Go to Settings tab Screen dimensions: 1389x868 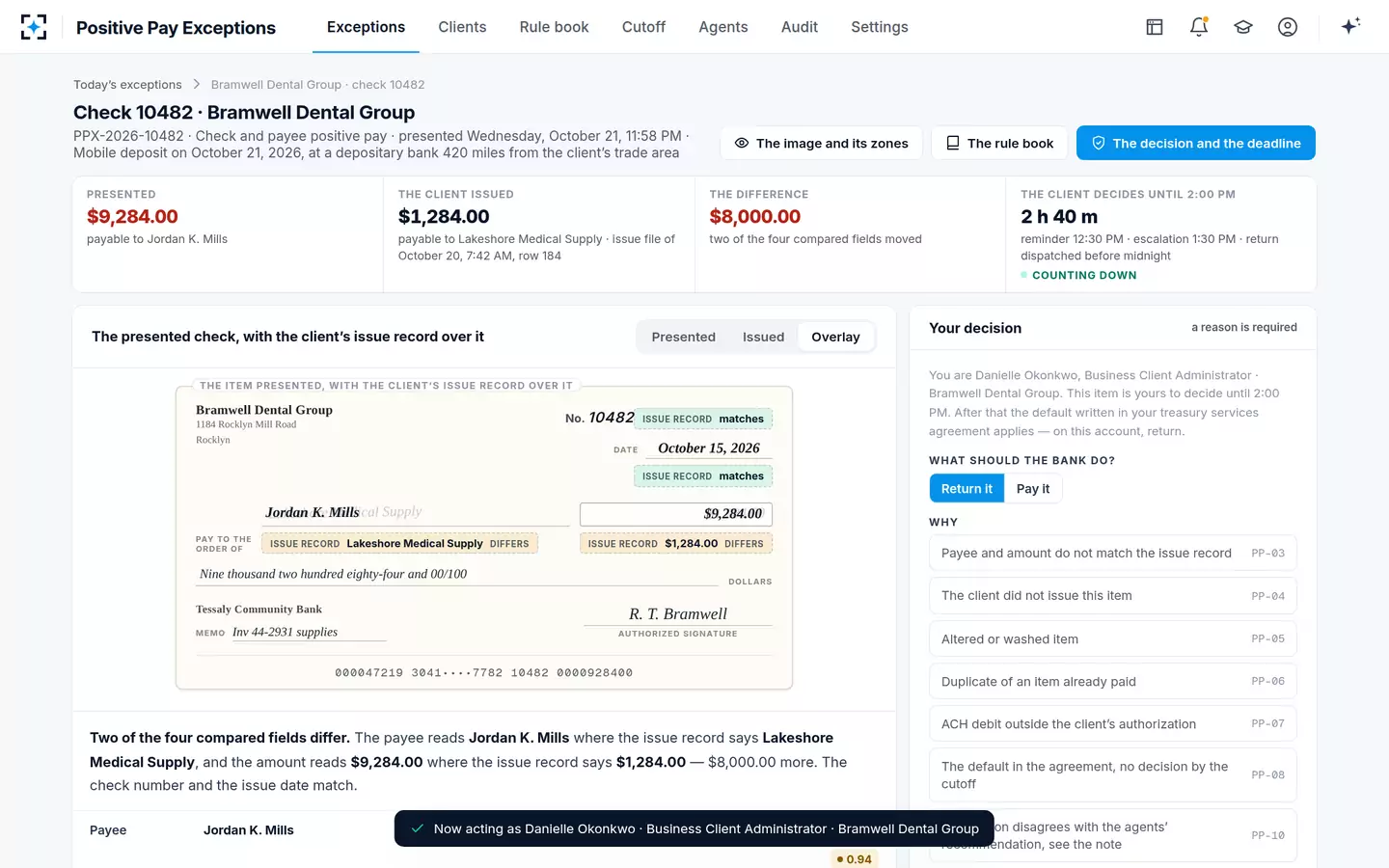point(880,27)
